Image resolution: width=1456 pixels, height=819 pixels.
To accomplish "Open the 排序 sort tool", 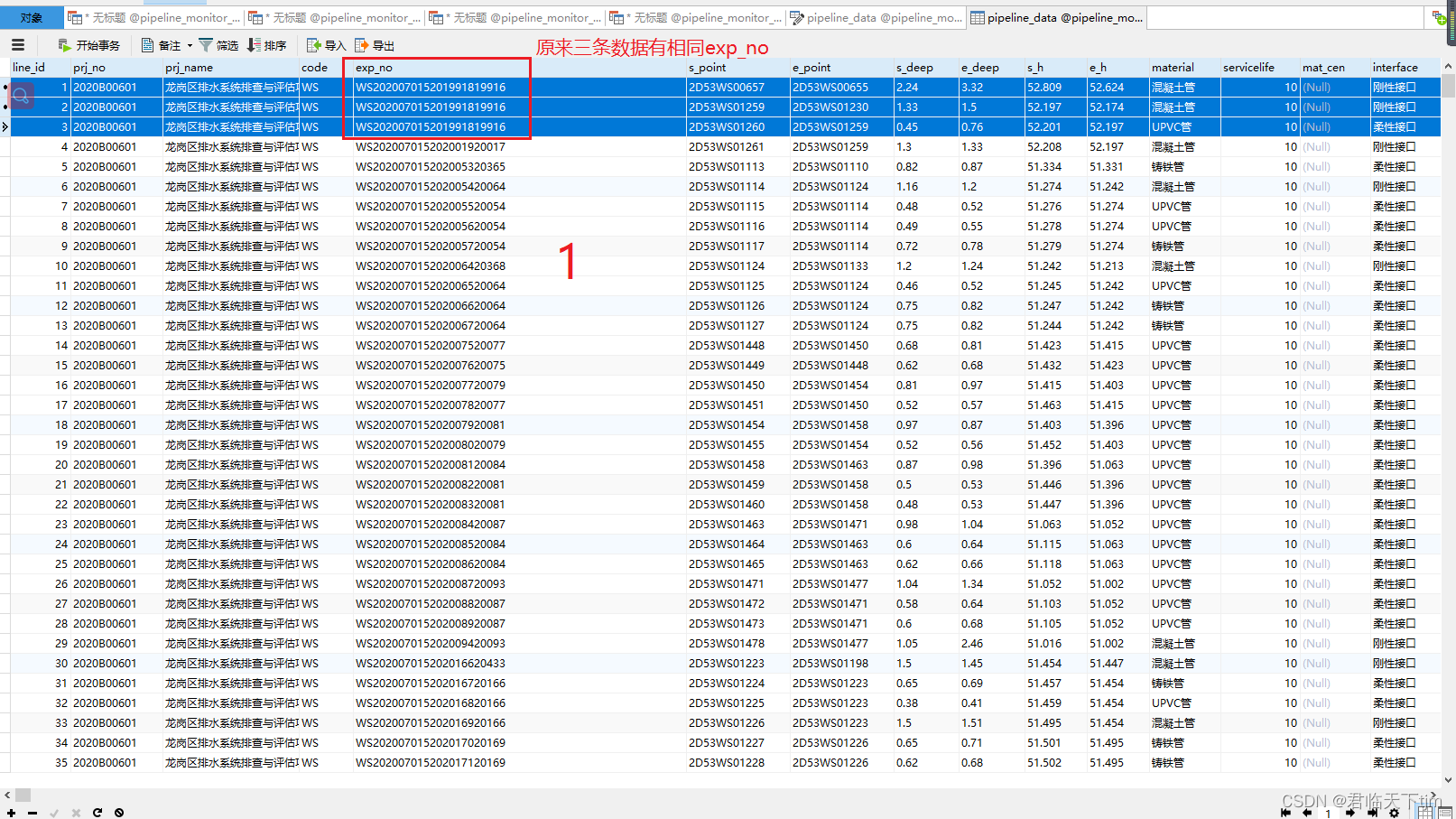I will pyautogui.click(x=266, y=45).
